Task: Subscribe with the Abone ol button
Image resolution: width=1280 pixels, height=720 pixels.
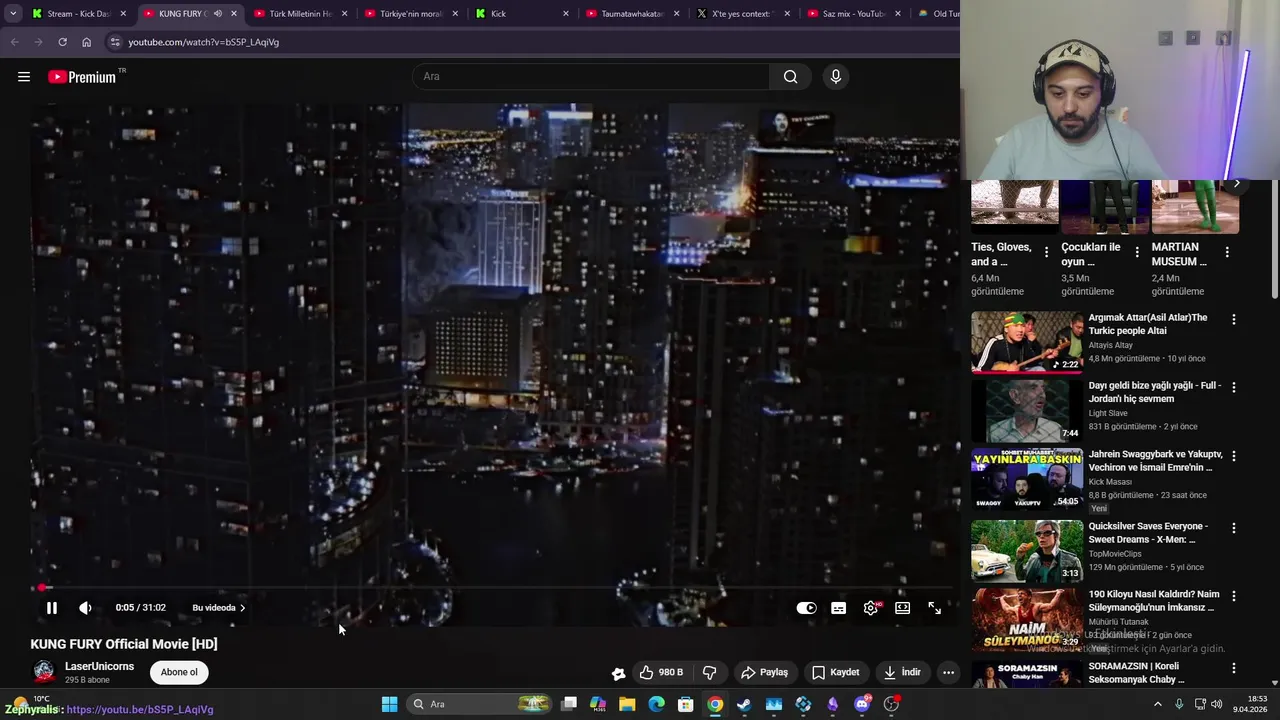Action: tap(180, 672)
